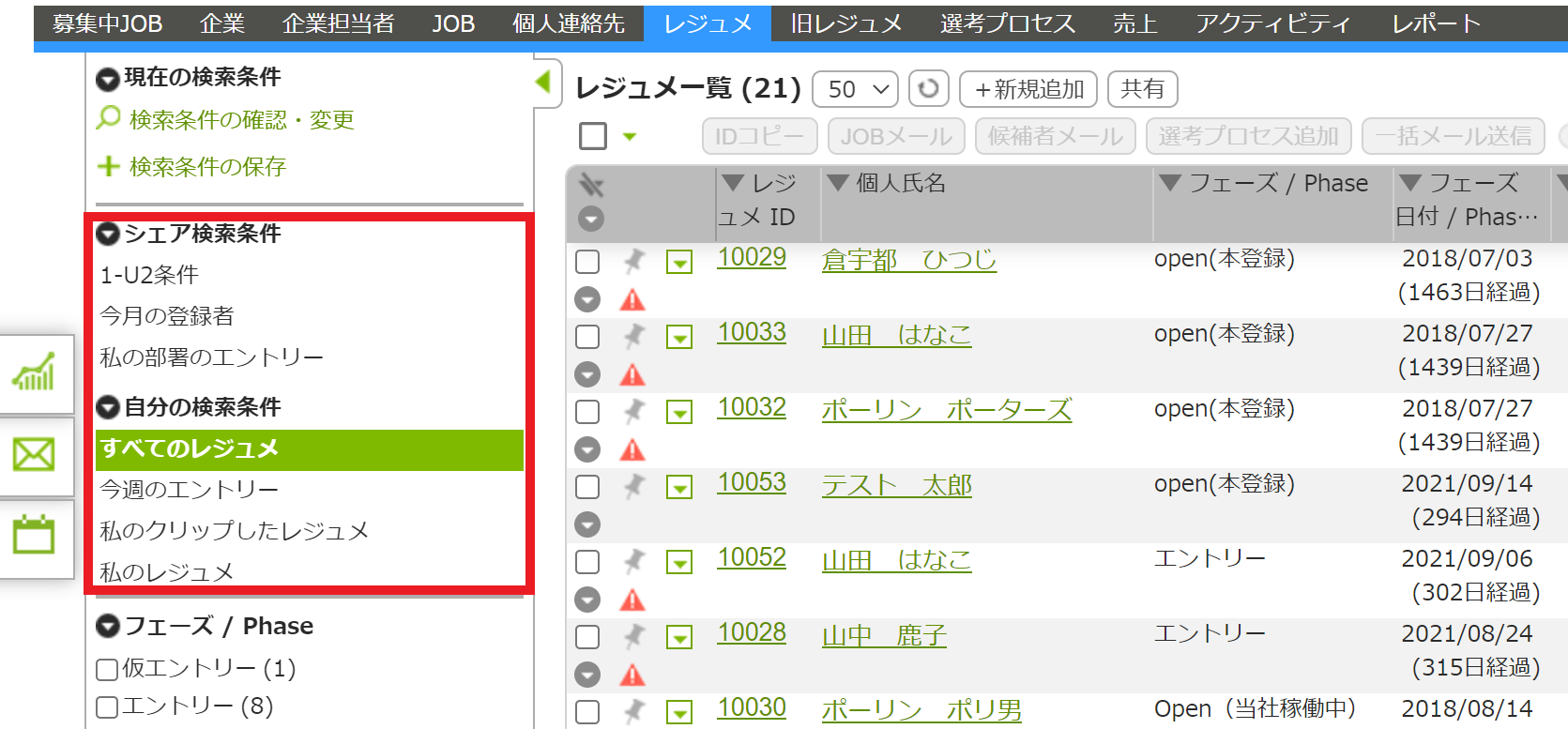
Task: Click gray circle arrow under 10033 checkbox
Action: 587,374
